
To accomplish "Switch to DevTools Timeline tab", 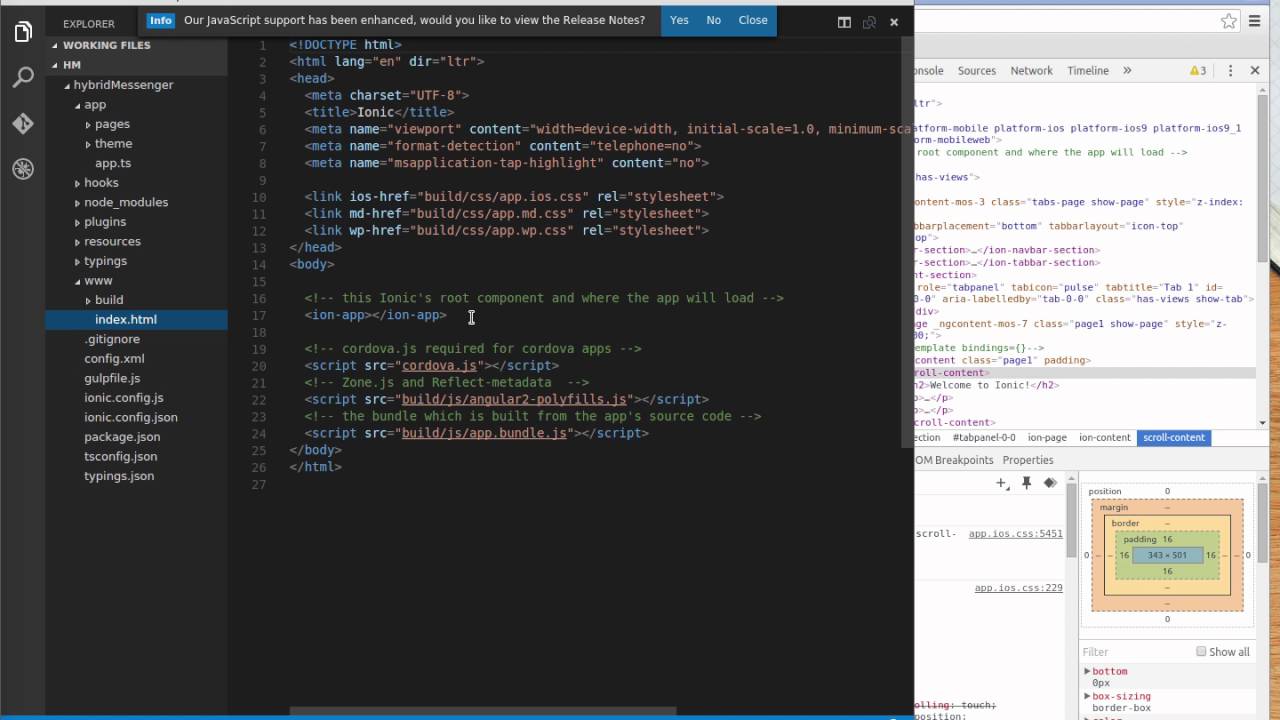I will [x=1088, y=70].
